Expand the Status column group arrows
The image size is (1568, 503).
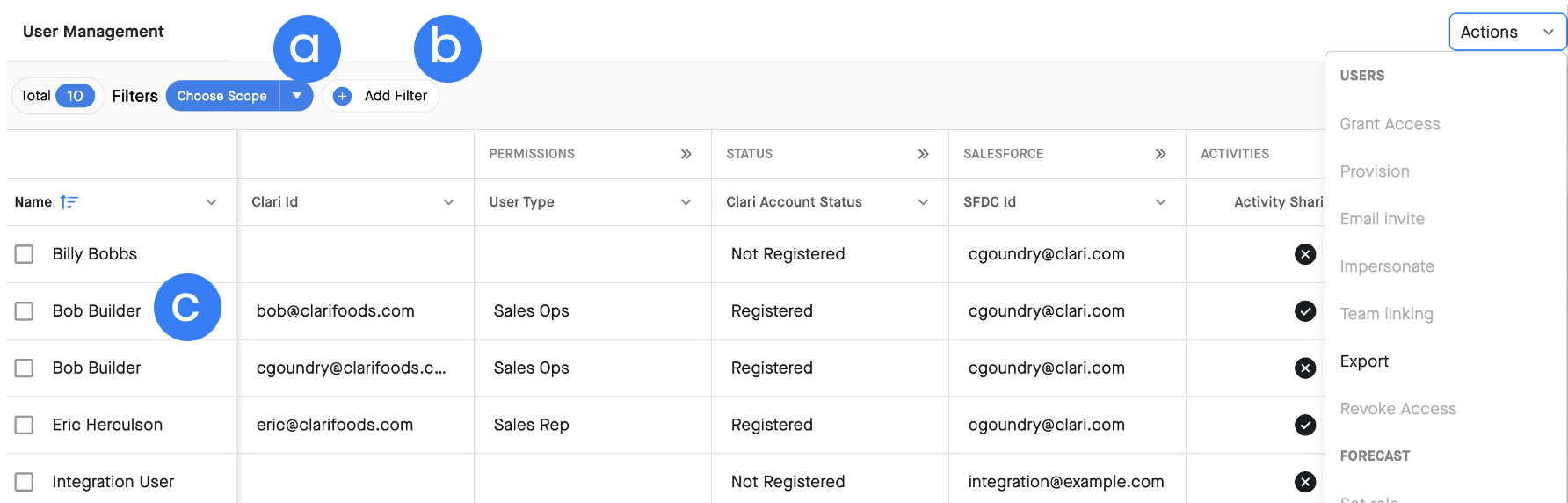click(923, 154)
